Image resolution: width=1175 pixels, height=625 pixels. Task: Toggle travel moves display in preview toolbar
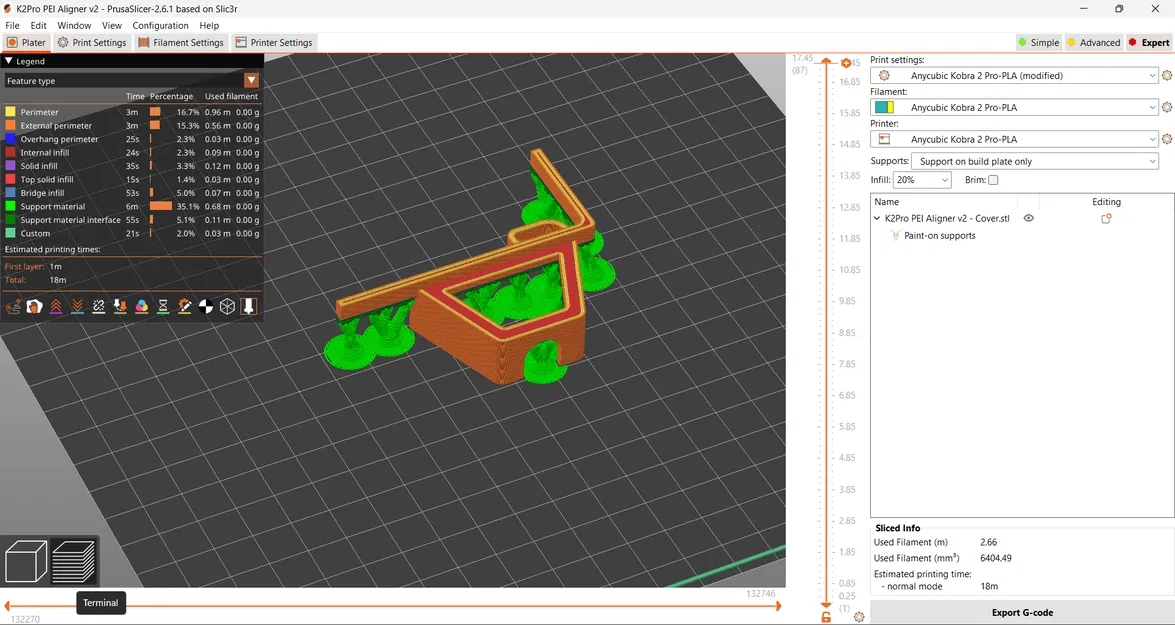click(x=13, y=306)
